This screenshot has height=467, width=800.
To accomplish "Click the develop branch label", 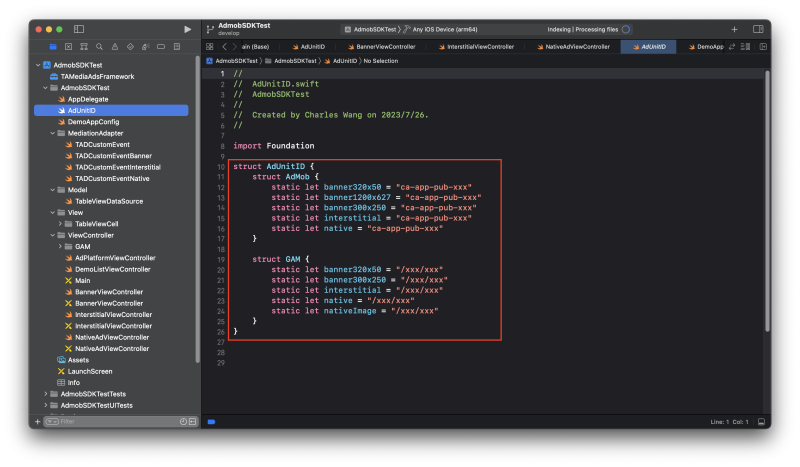I will click(x=229, y=34).
